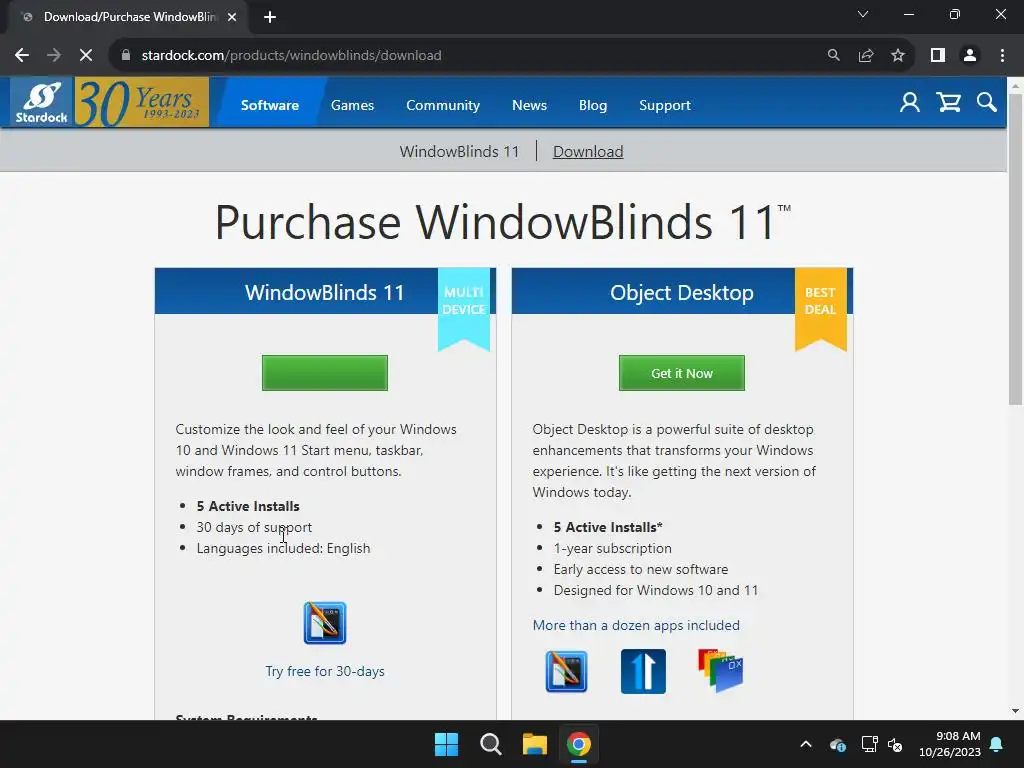Image resolution: width=1024 pixels, height=768 pixels.
Task: Click '30 days of support' text
Action: point(254,527)
